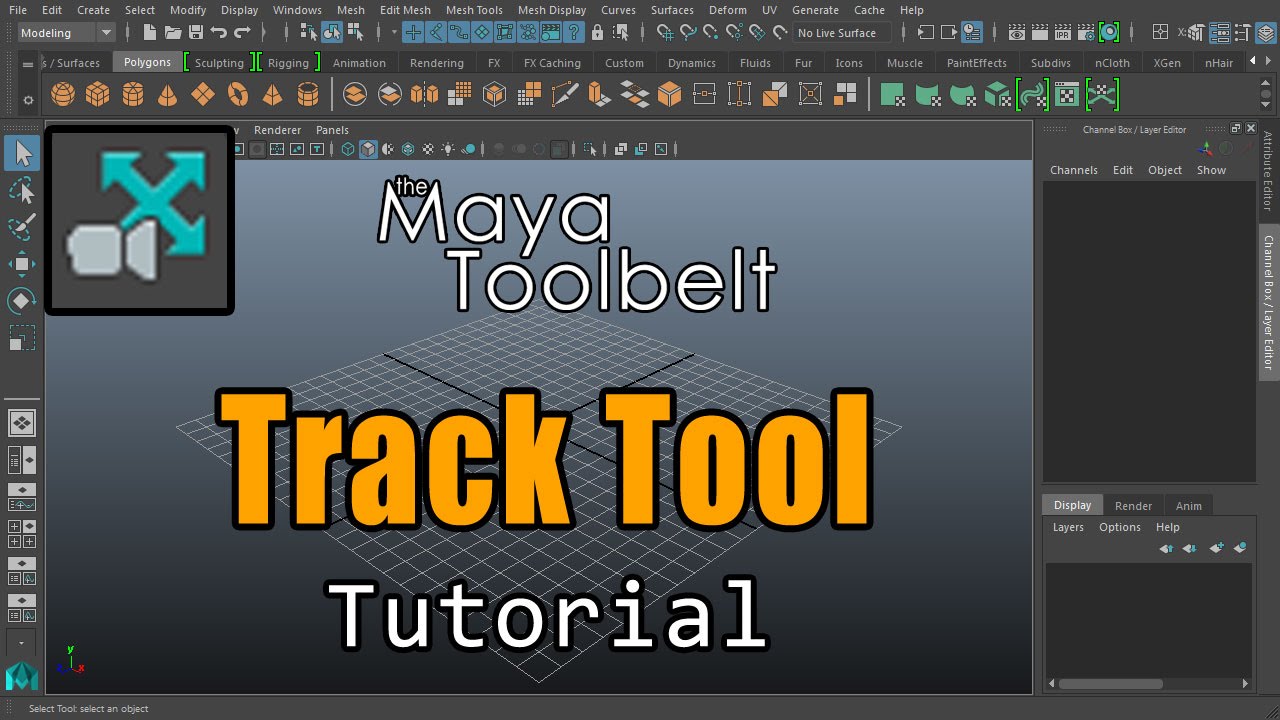
Task: Click the Redo arrow icon
Action: pos(242,33)
